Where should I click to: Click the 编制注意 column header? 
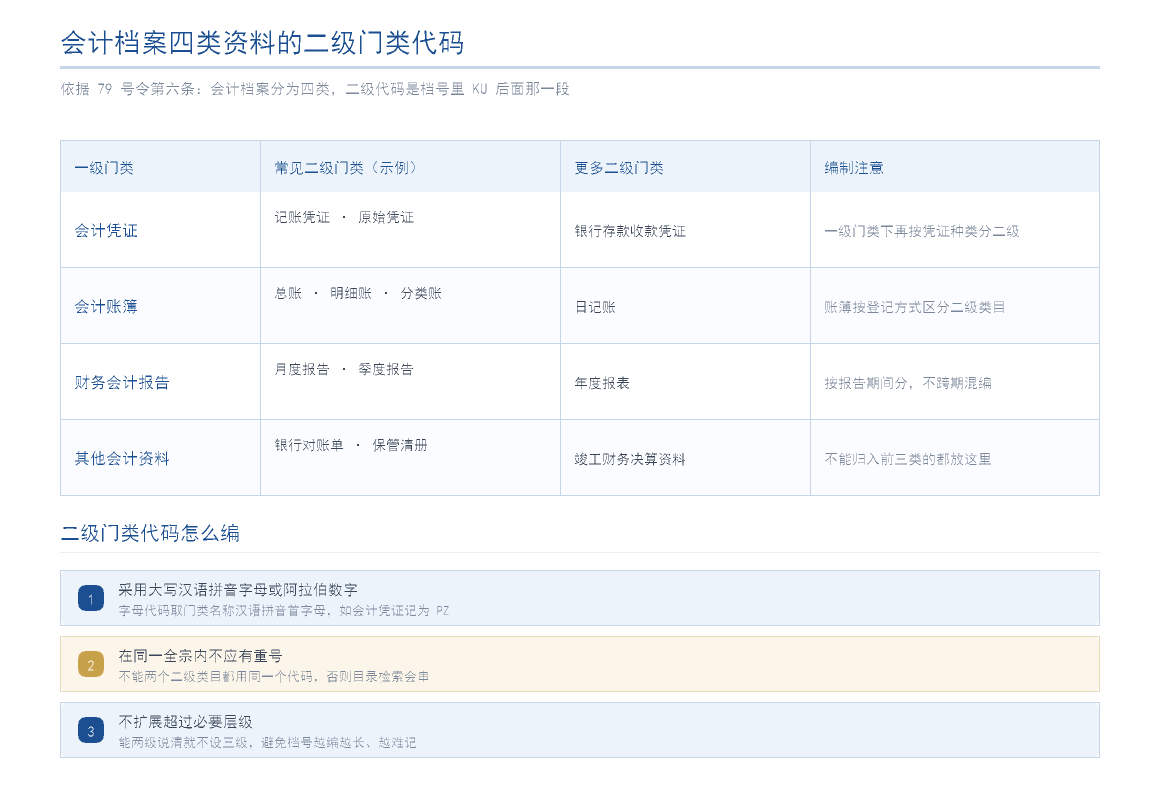[x=854, y=168]
